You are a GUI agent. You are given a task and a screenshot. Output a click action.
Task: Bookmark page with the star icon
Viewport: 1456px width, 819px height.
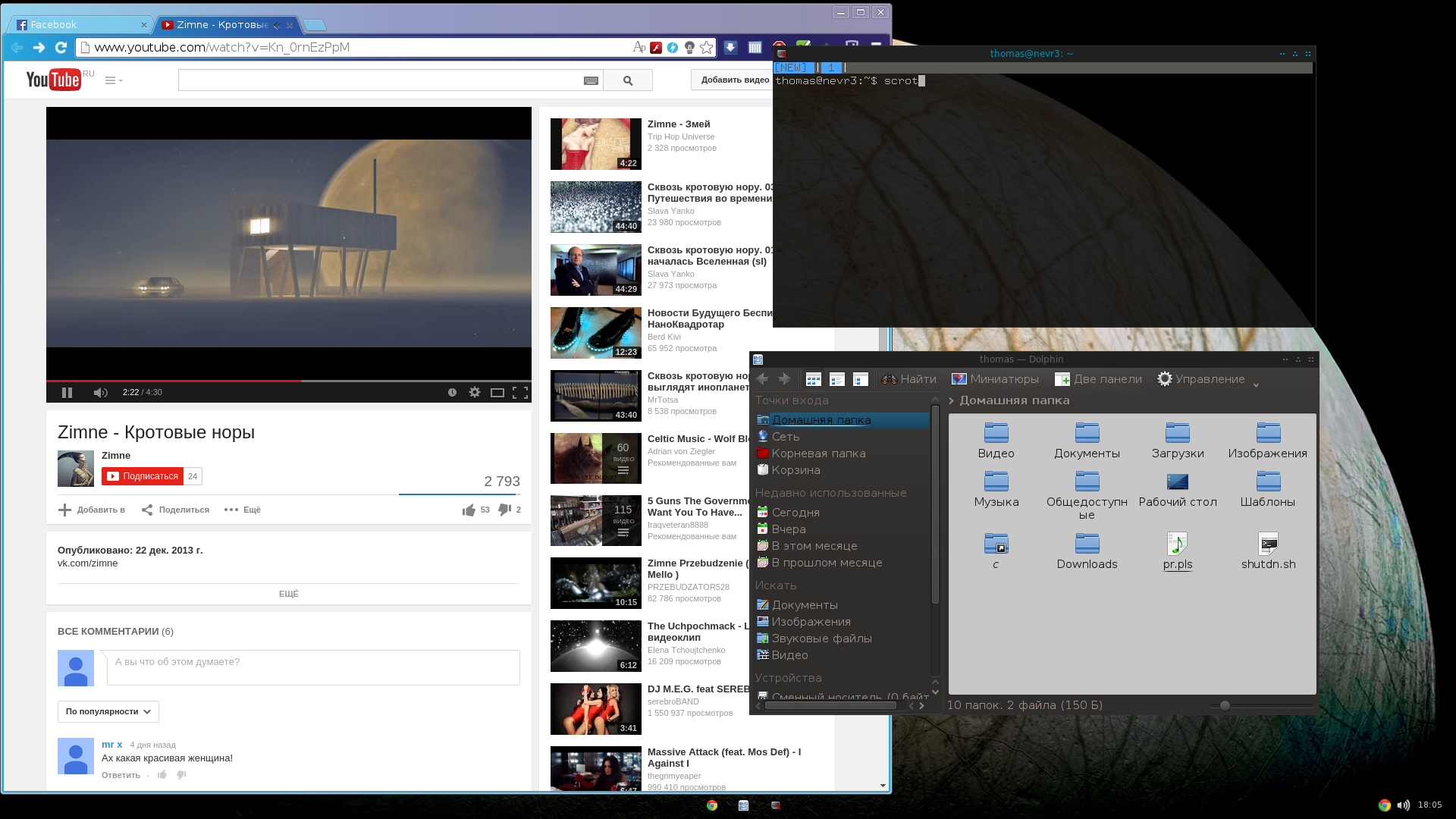(707, 48)
